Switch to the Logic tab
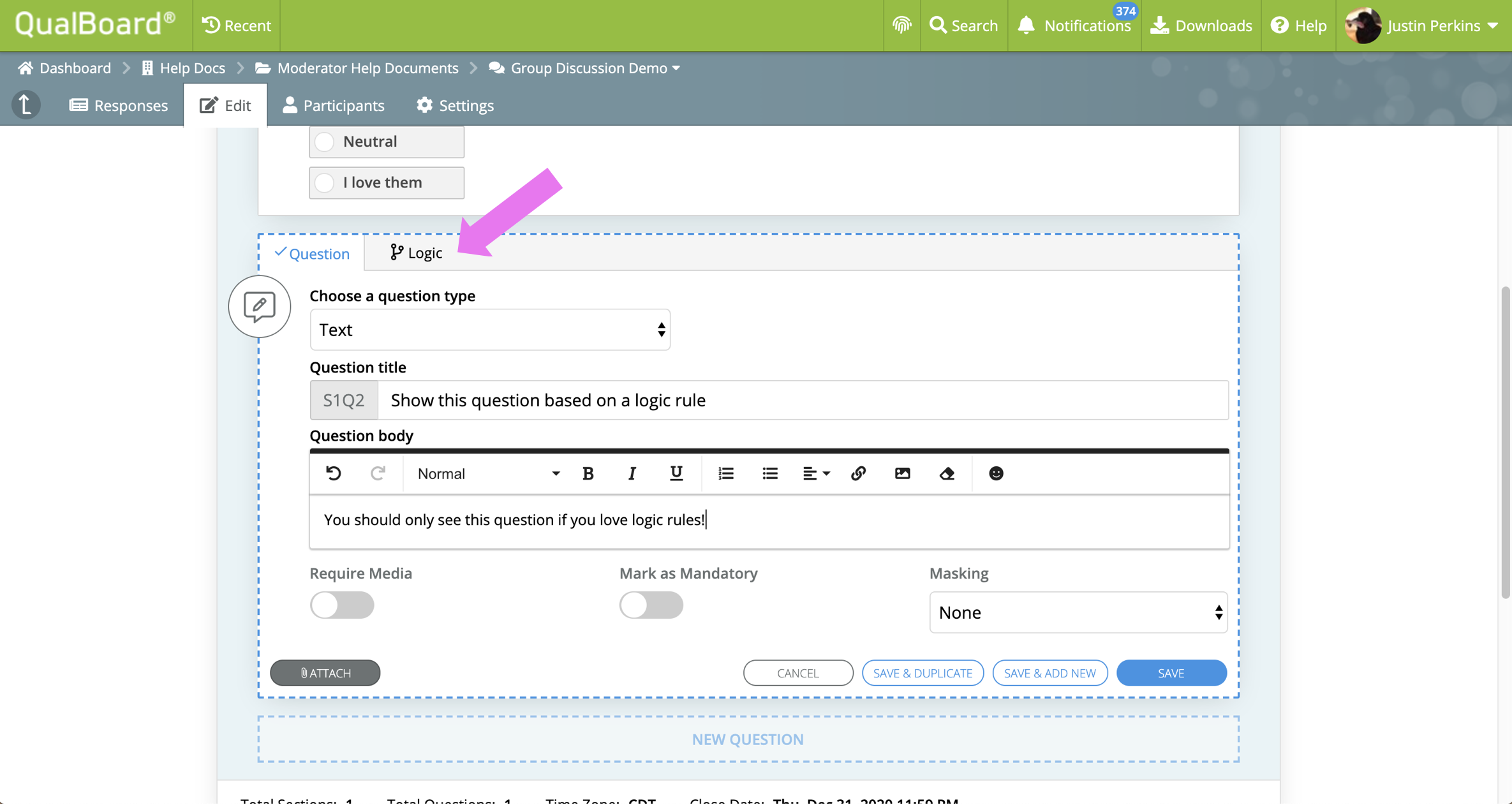 tap(416, 253)
